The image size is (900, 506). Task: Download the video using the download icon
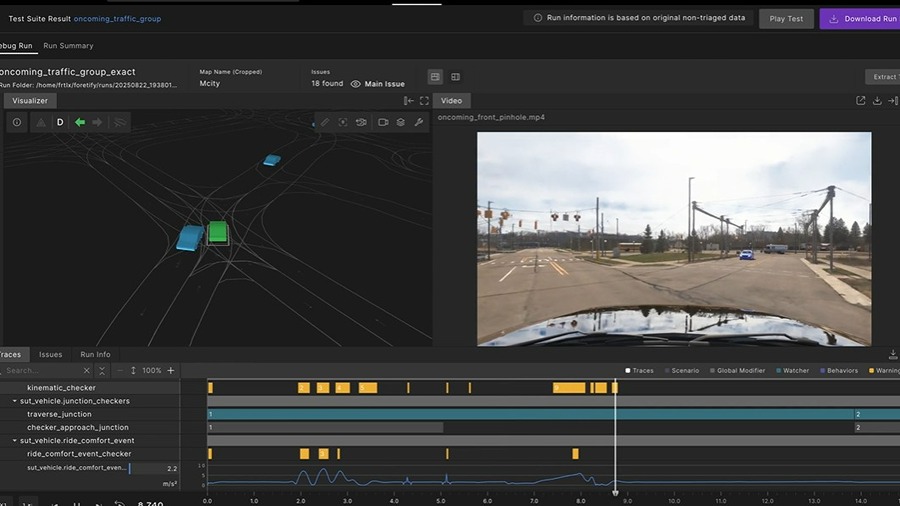click(x=877, y=101)
